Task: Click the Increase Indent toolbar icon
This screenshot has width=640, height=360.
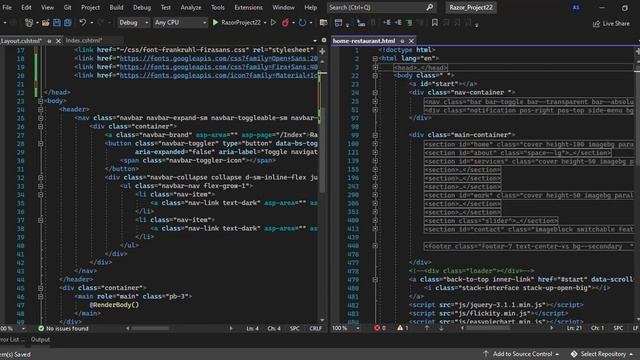Action: pos(398,23)
